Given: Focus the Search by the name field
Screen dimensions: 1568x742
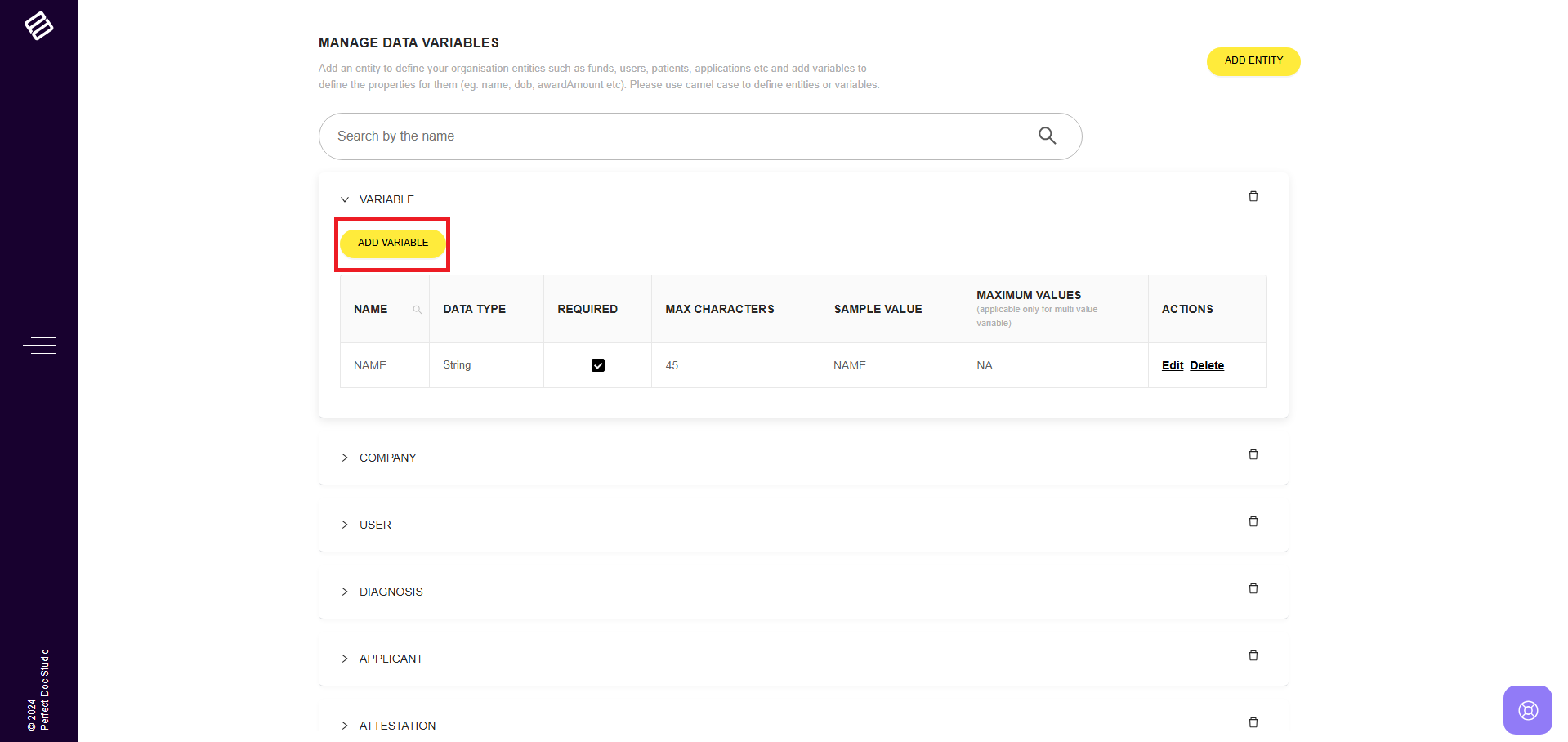Looking at the screenshot, I should click(x=678, y=136).
